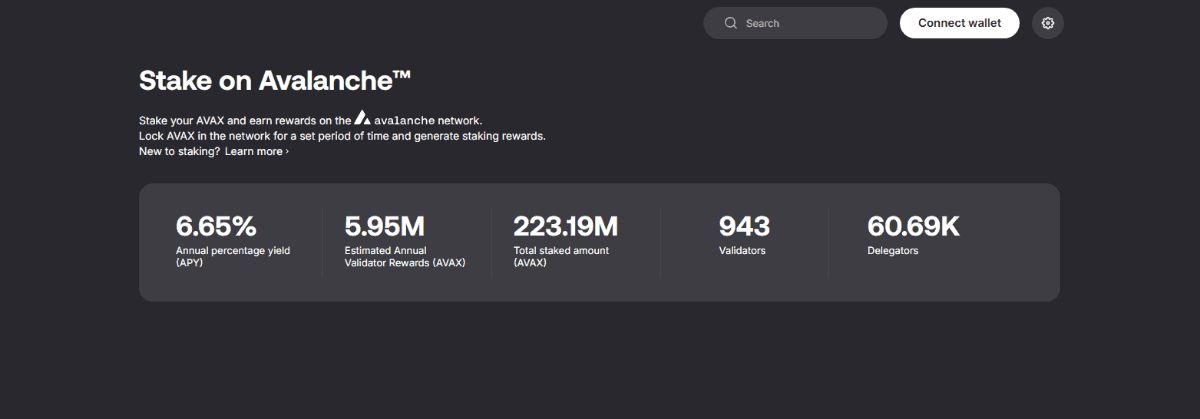The height and width of the screenshot is (419, 1200).
Task: Focus the Search input field
Action: click(795, 23)
